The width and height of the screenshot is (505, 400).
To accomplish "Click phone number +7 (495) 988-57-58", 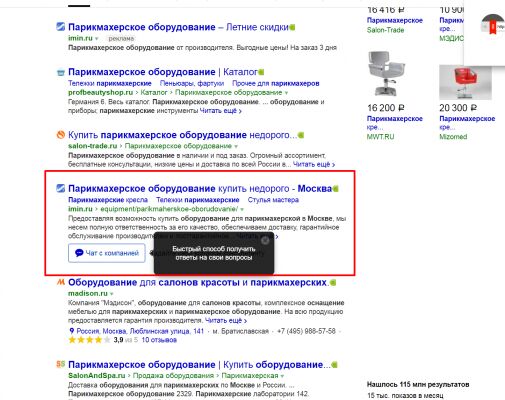I will [x=306, y=331].
